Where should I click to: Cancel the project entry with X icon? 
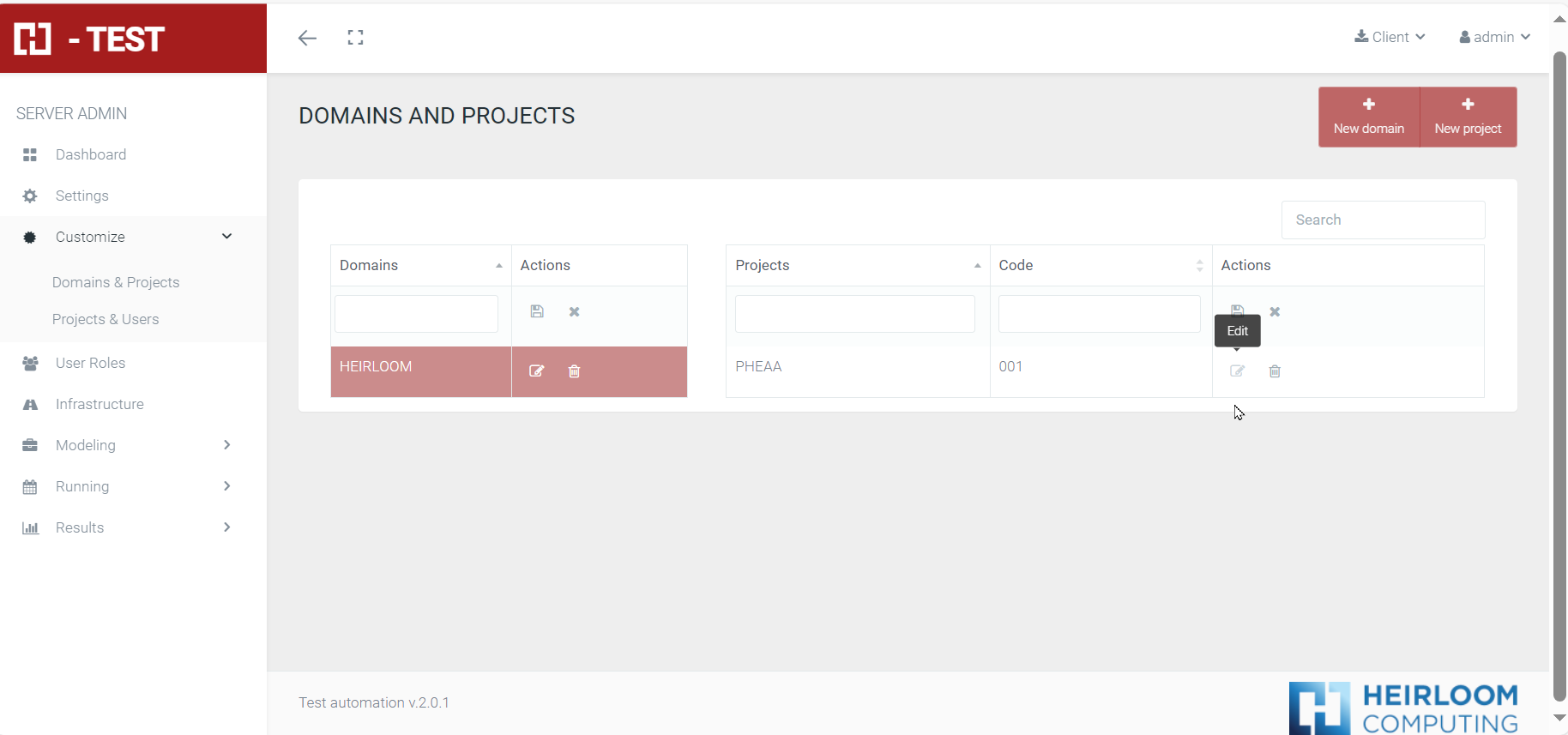[x=1275, y=311]
